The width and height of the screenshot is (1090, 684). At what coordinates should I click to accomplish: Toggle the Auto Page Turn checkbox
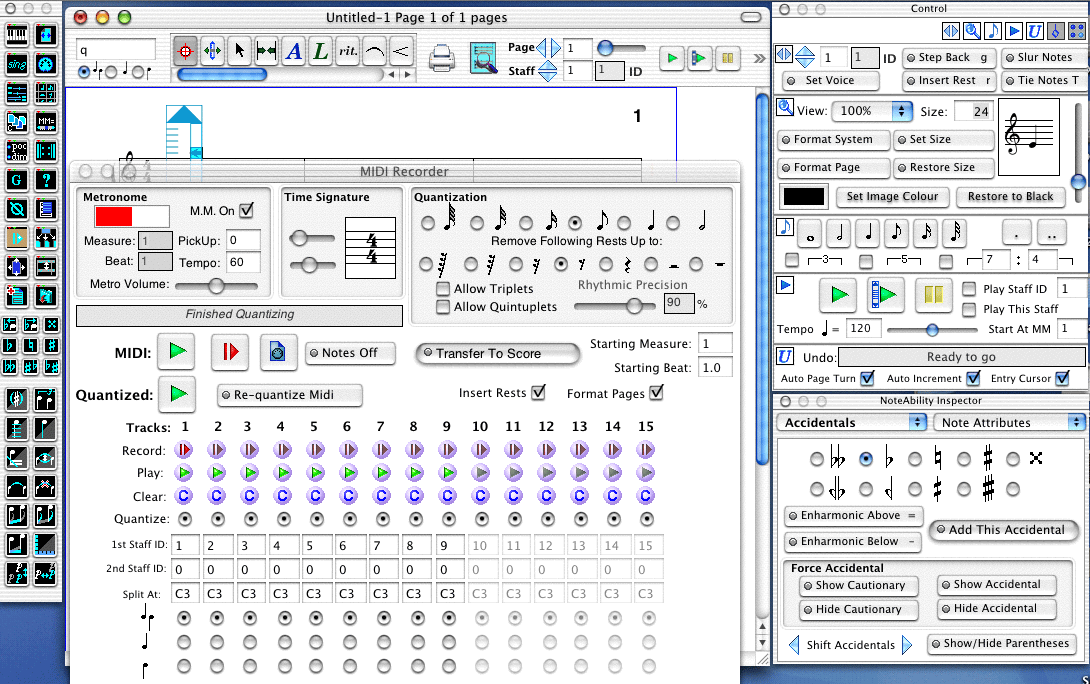[867, 378]
